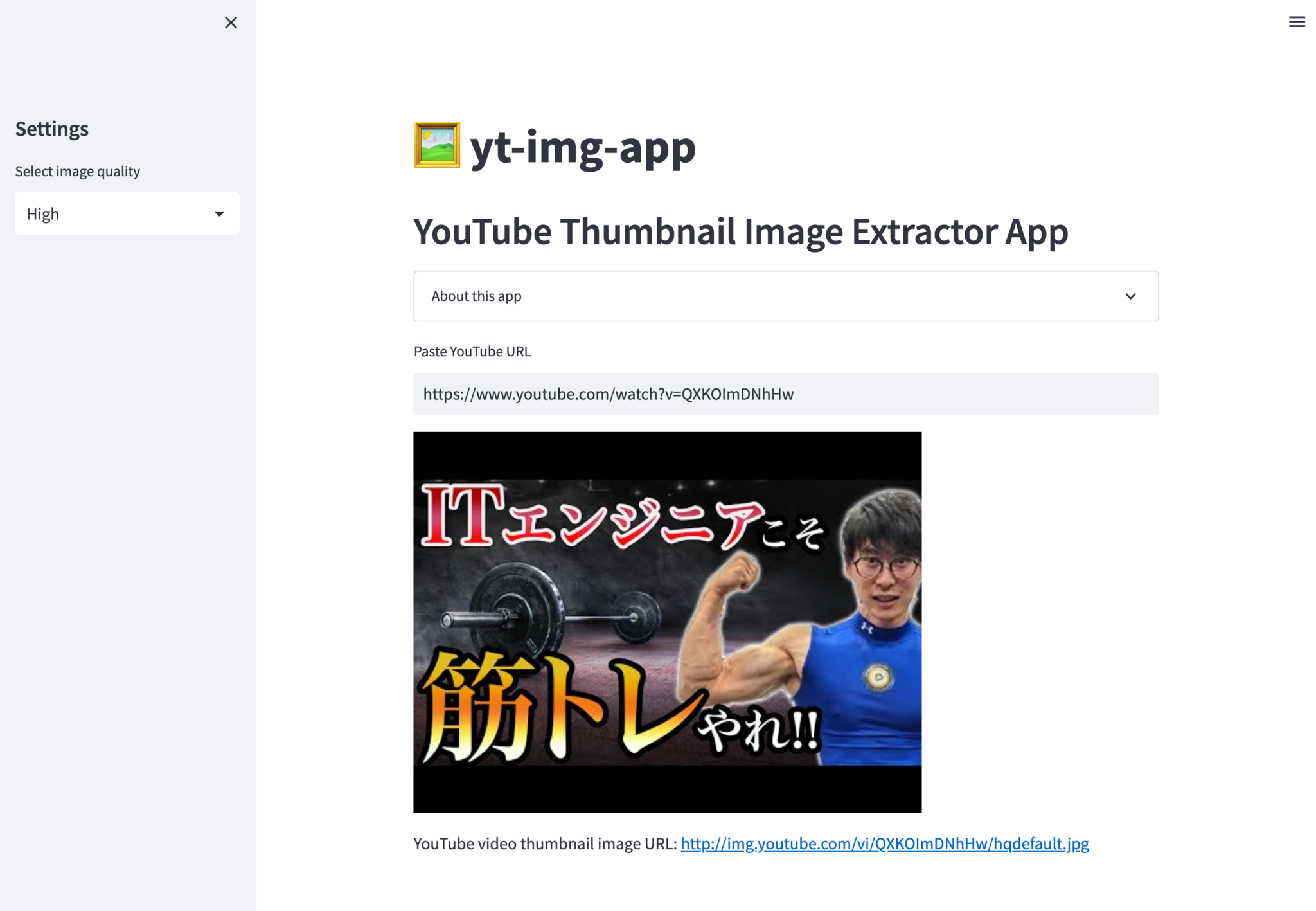Select the Settings panel heading
Image resolution: width=1316 pixels, height=911 pixels.
pos(51,129)
